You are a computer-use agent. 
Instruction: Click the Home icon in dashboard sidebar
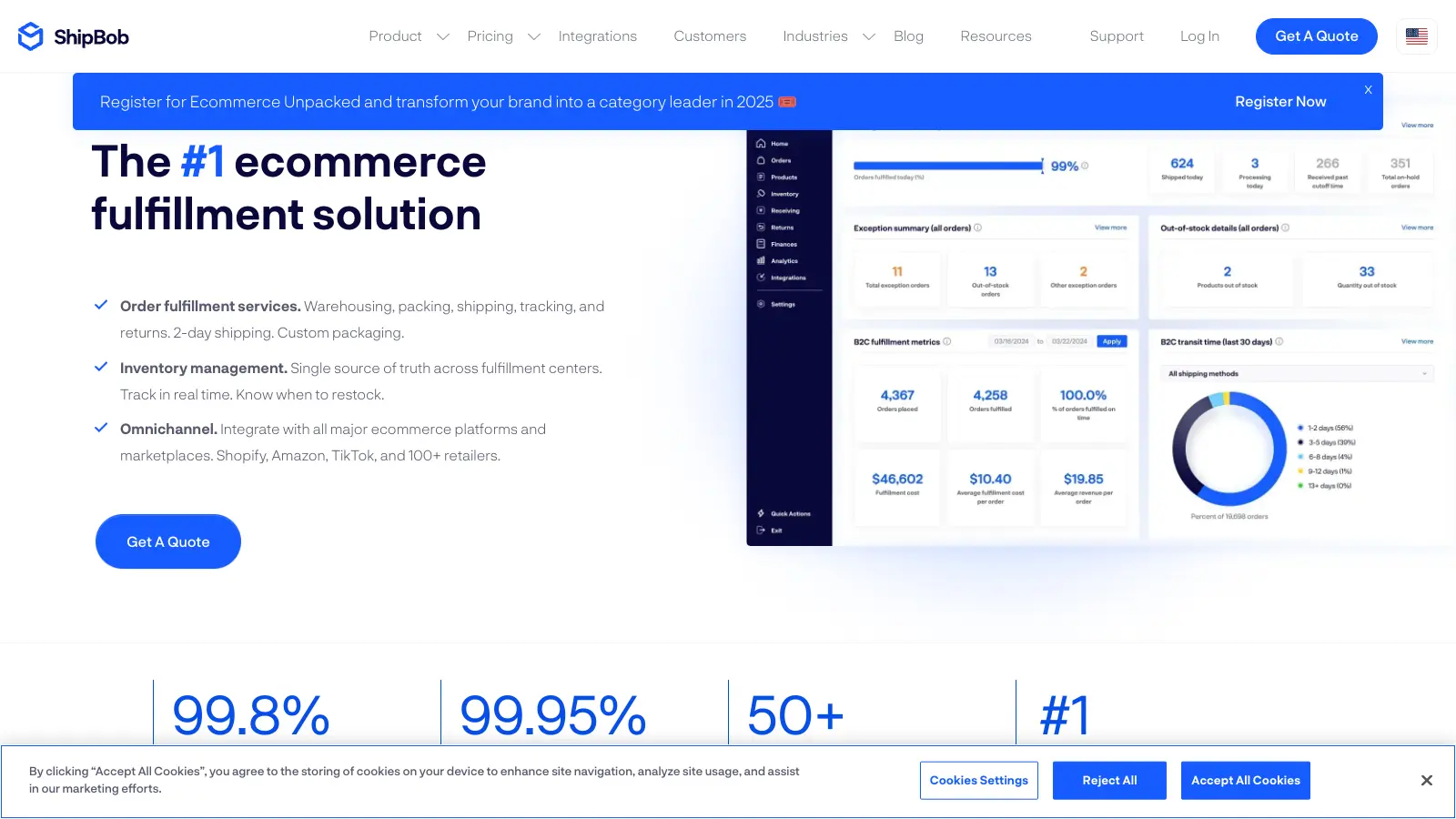click(761, 144)
